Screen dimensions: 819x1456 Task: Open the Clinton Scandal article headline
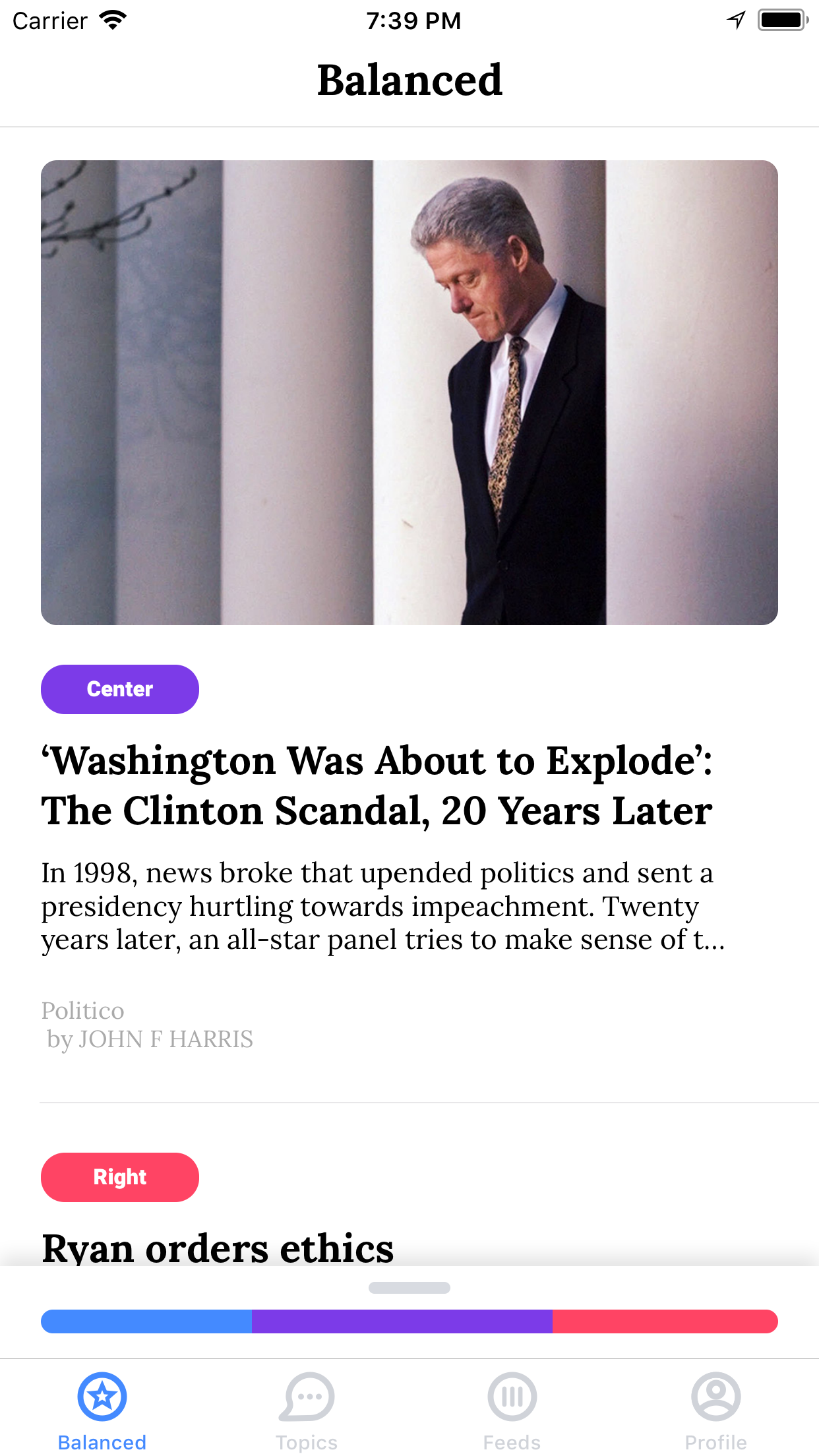(377, 786)
